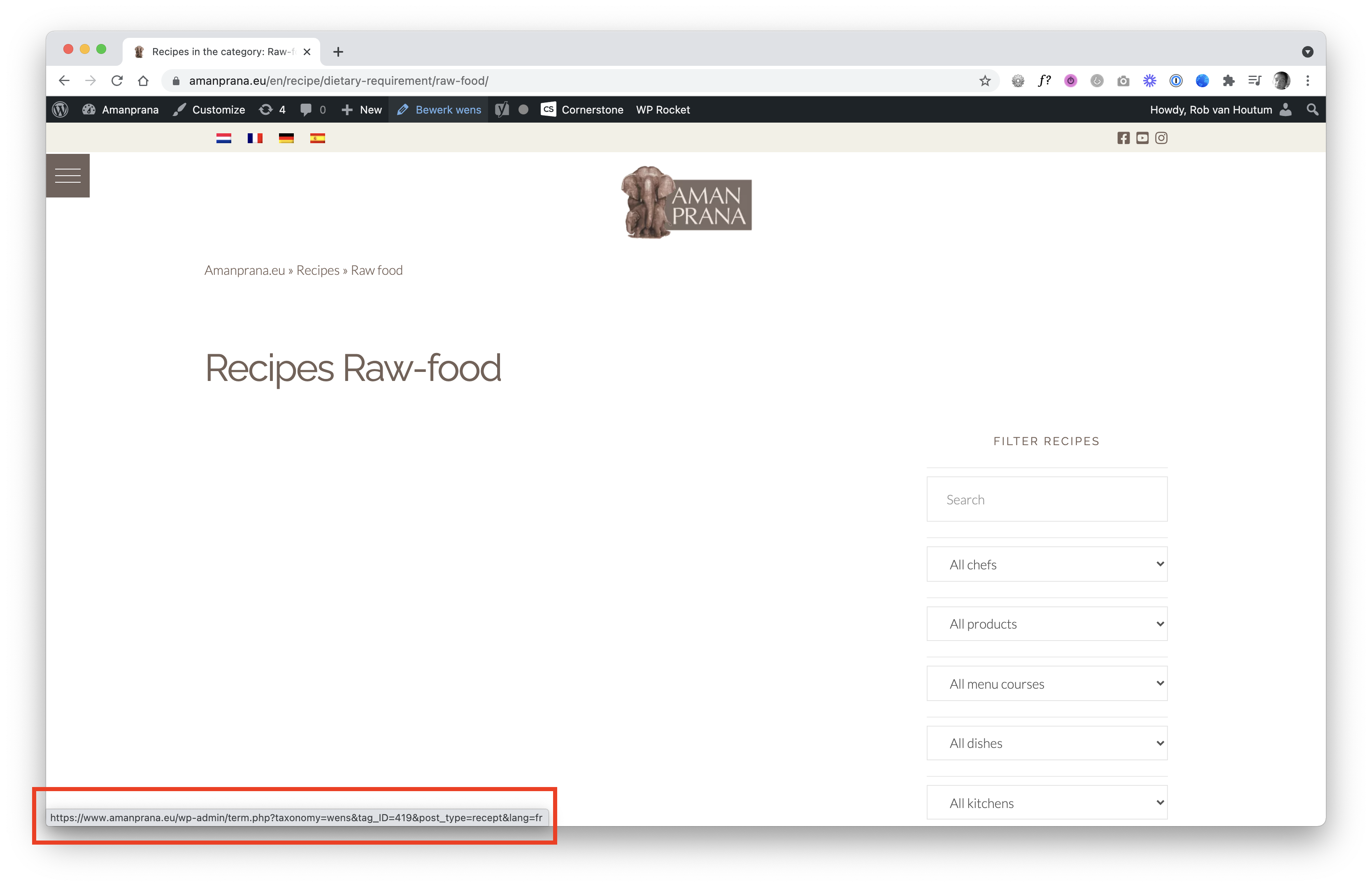1372x887 pixels.
Task: Reload the current page
Action: coord(117,81)
